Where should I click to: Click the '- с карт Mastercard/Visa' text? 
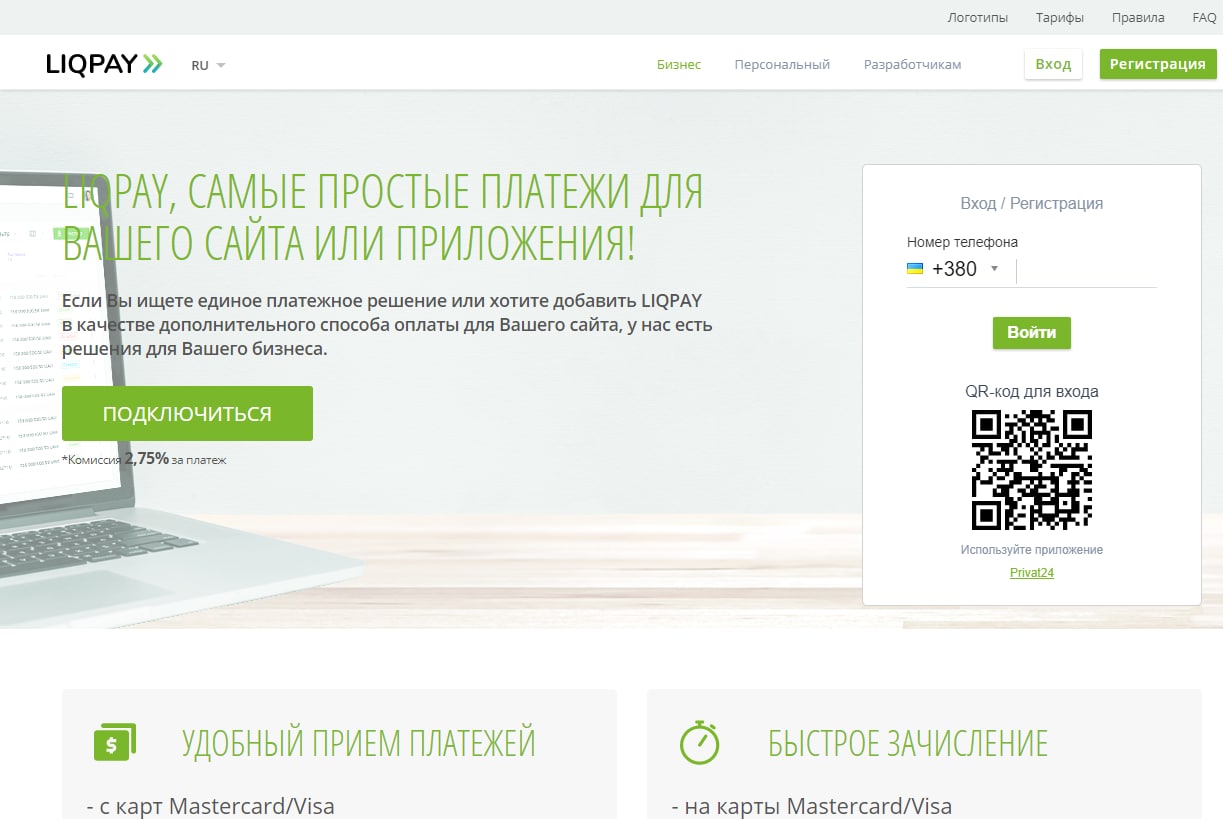(x=211, y=806)
